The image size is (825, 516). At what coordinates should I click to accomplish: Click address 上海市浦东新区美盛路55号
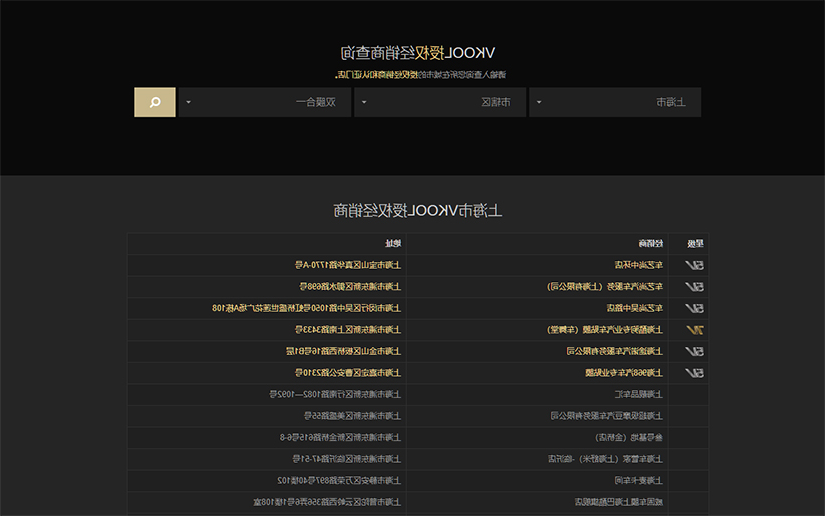pos(352,416)
